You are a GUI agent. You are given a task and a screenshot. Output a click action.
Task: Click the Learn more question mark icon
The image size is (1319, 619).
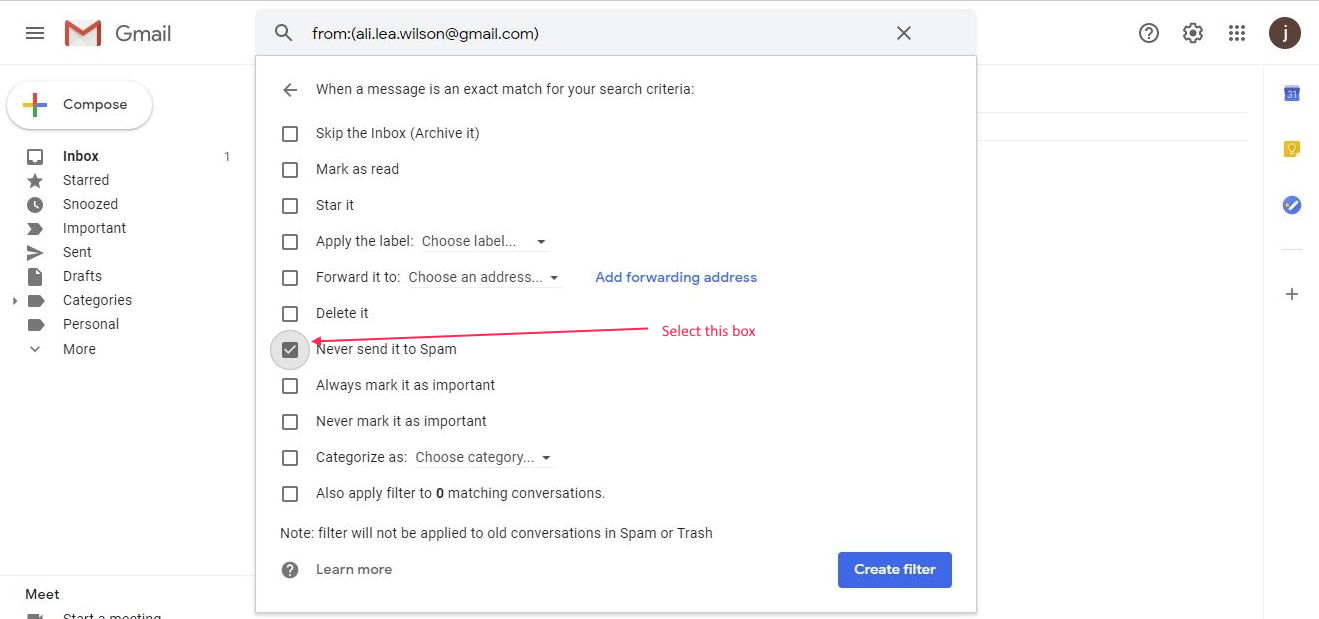click(x=290, y=570)
